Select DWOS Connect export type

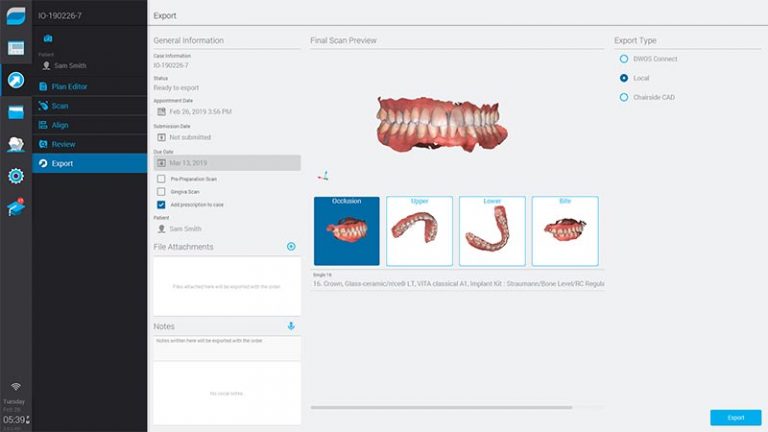[x=624, y=59]
